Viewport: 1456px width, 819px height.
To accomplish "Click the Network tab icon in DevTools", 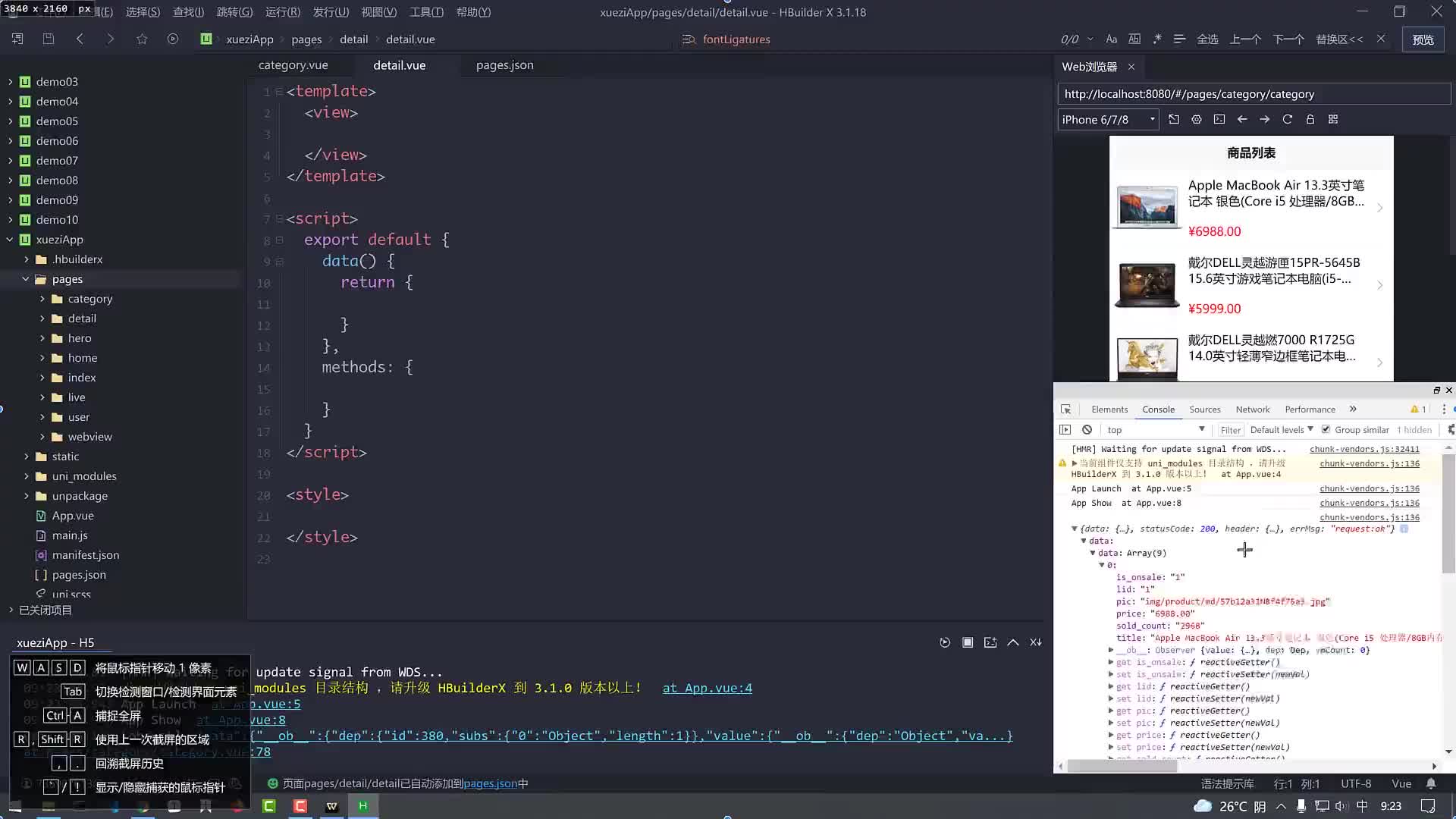I will [x=1253, y=409].
